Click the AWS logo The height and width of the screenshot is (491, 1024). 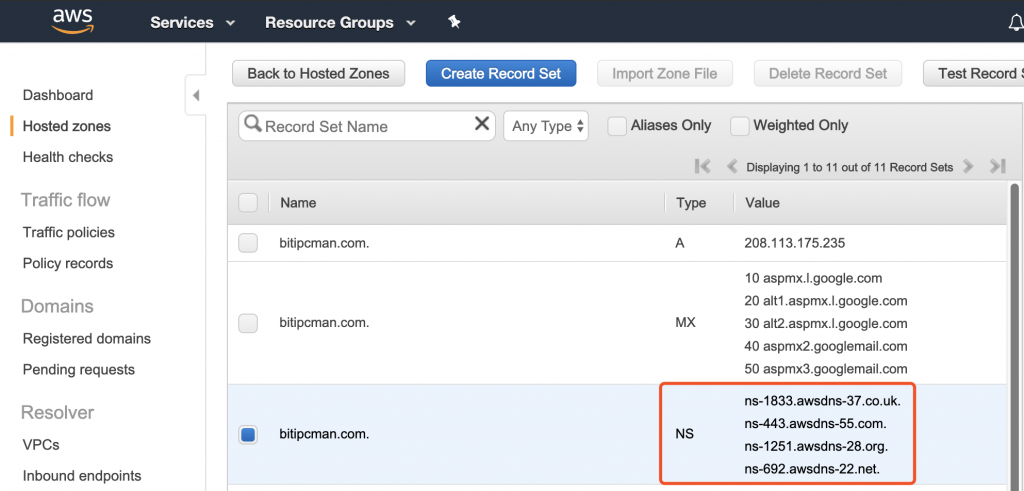coord(73,21)
